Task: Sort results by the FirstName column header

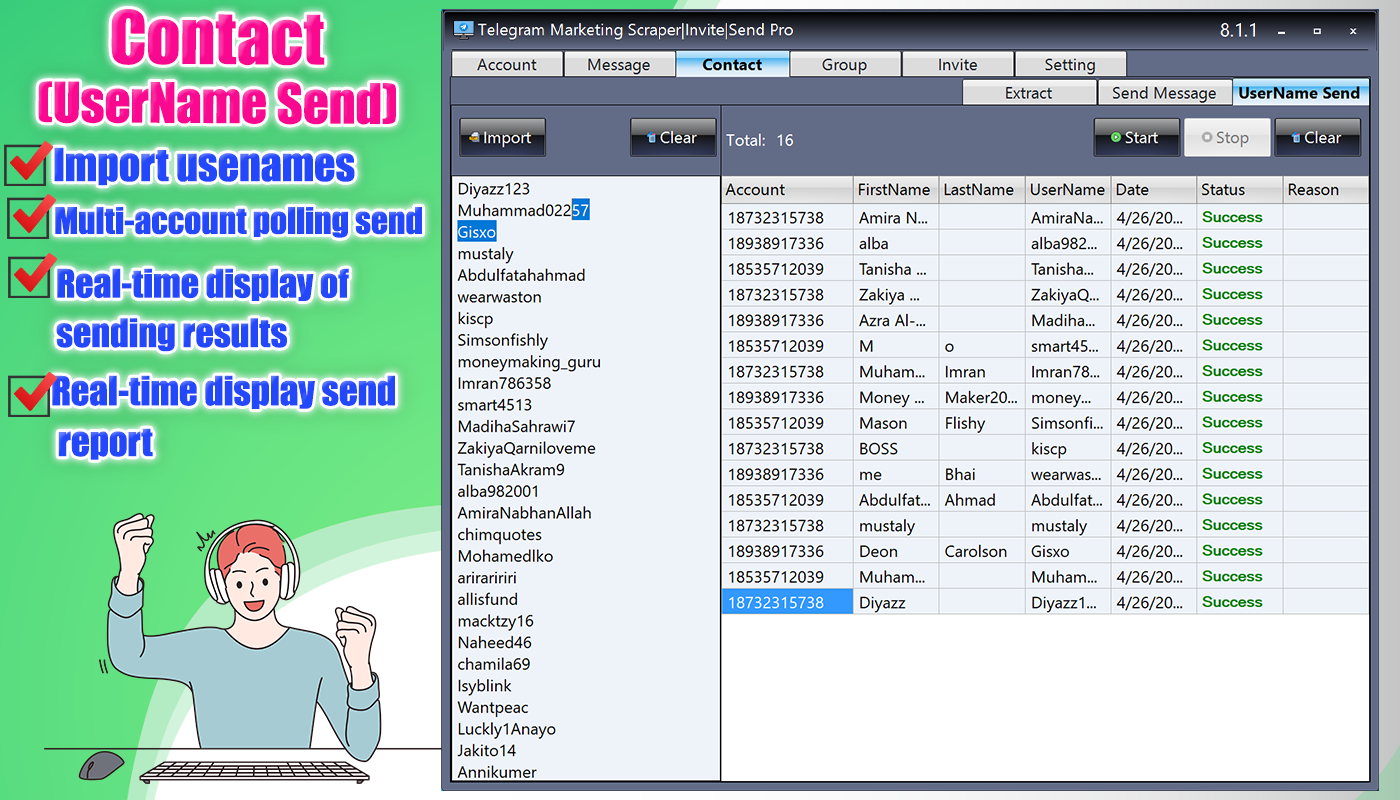Action: click(894, 189)
